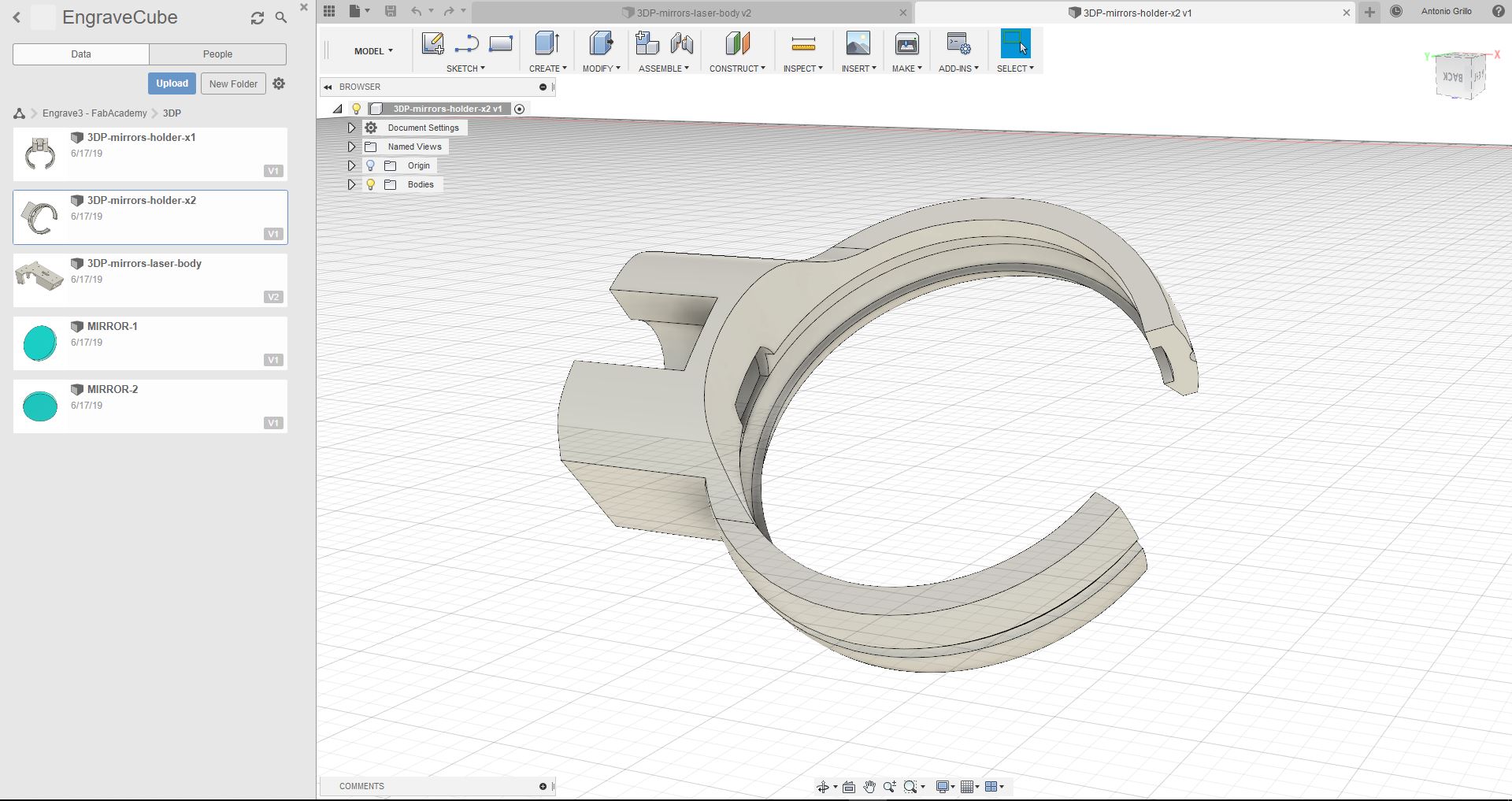Select the Extrude icon in the CREATE group
1512x801 pixels.
tap(547, 43)
